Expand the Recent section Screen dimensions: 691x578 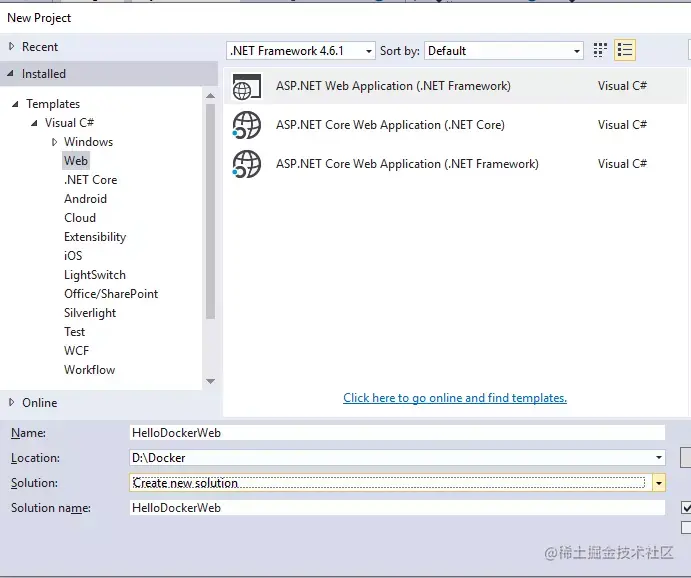11,46
